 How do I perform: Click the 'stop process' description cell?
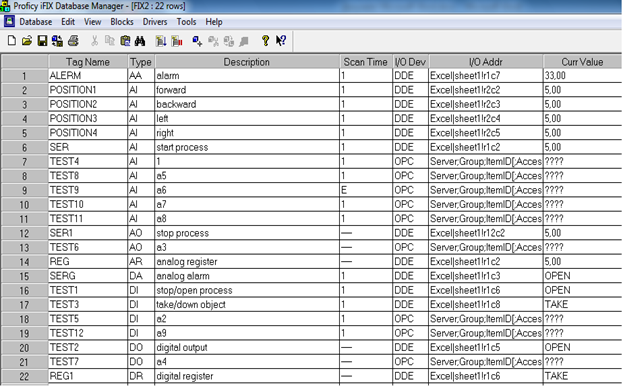(x=247, y=233)
